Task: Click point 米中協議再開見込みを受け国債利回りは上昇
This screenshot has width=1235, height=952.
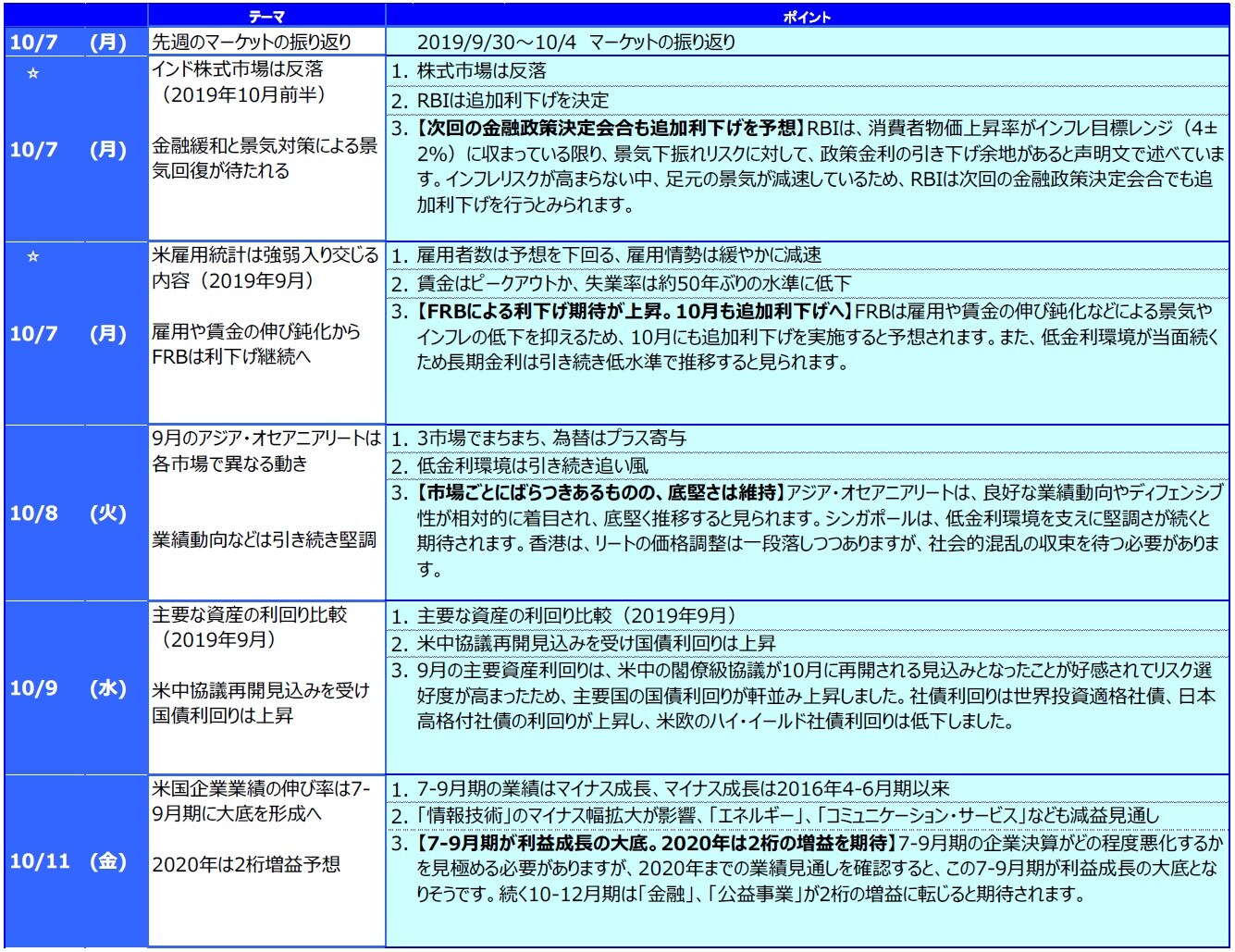Action: tap(596, 643)
